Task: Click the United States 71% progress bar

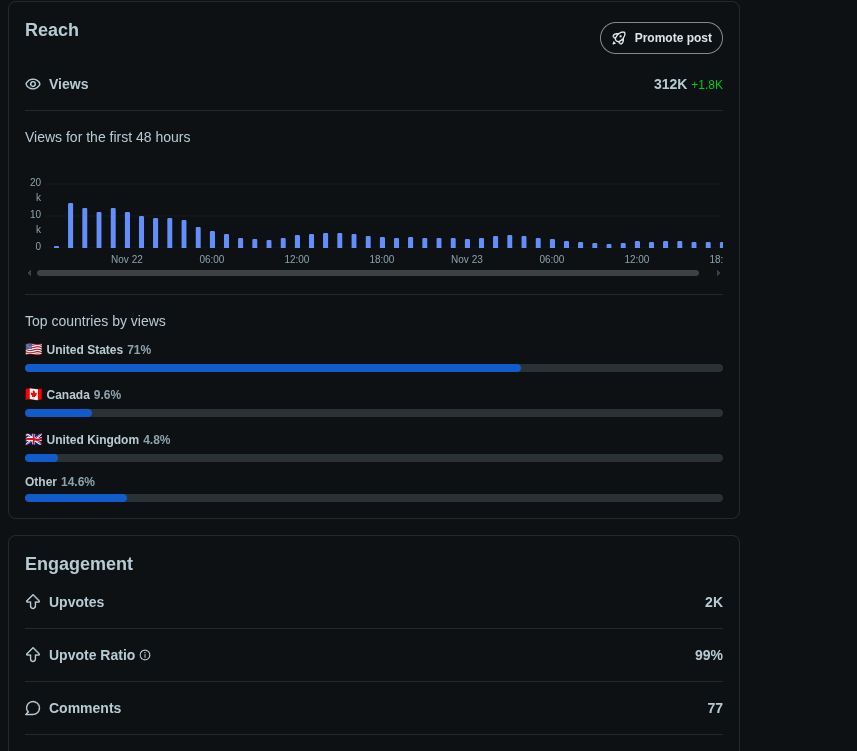Action: coord(374,368)
